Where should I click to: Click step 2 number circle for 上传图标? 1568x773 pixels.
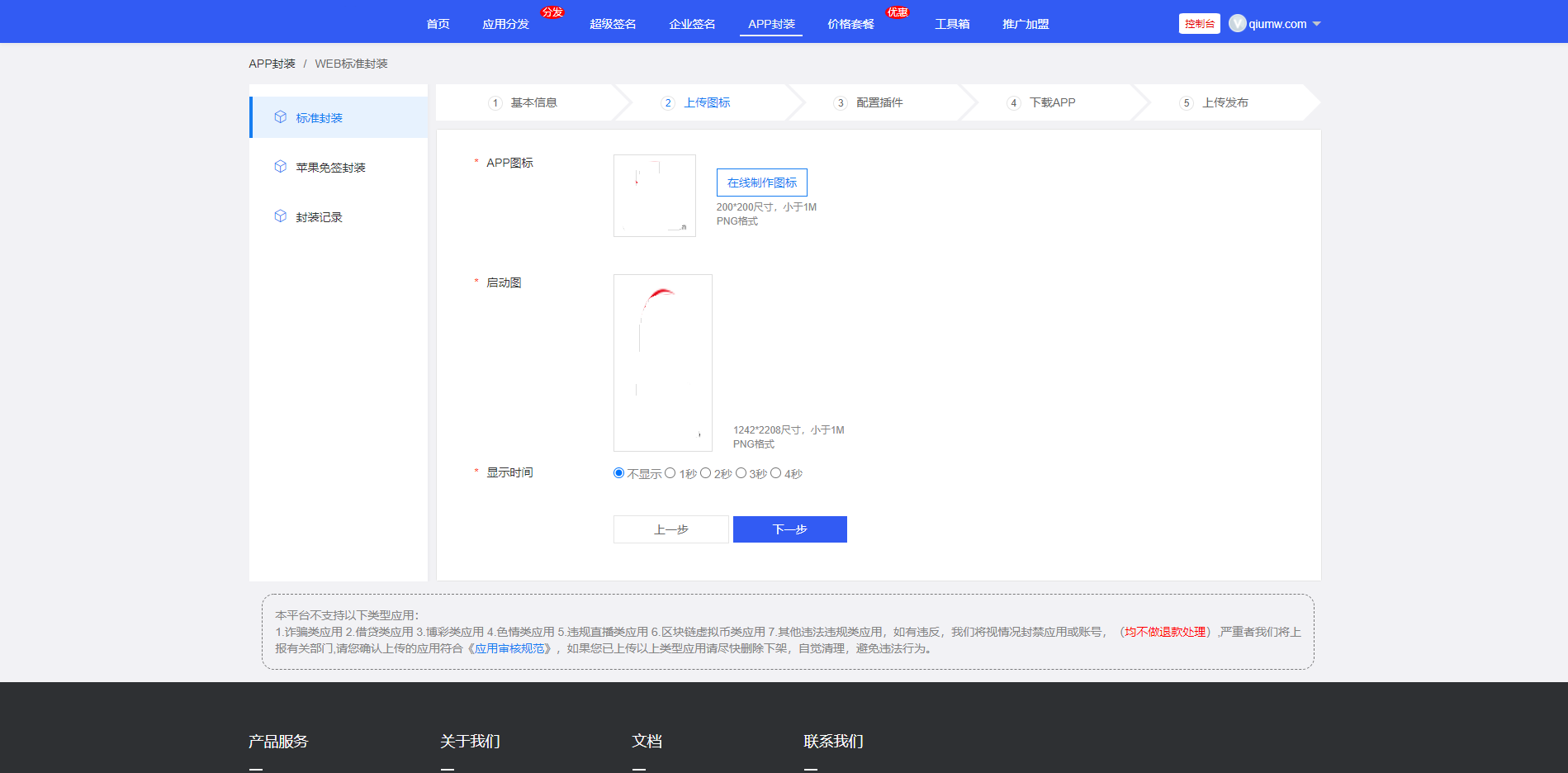668,103
